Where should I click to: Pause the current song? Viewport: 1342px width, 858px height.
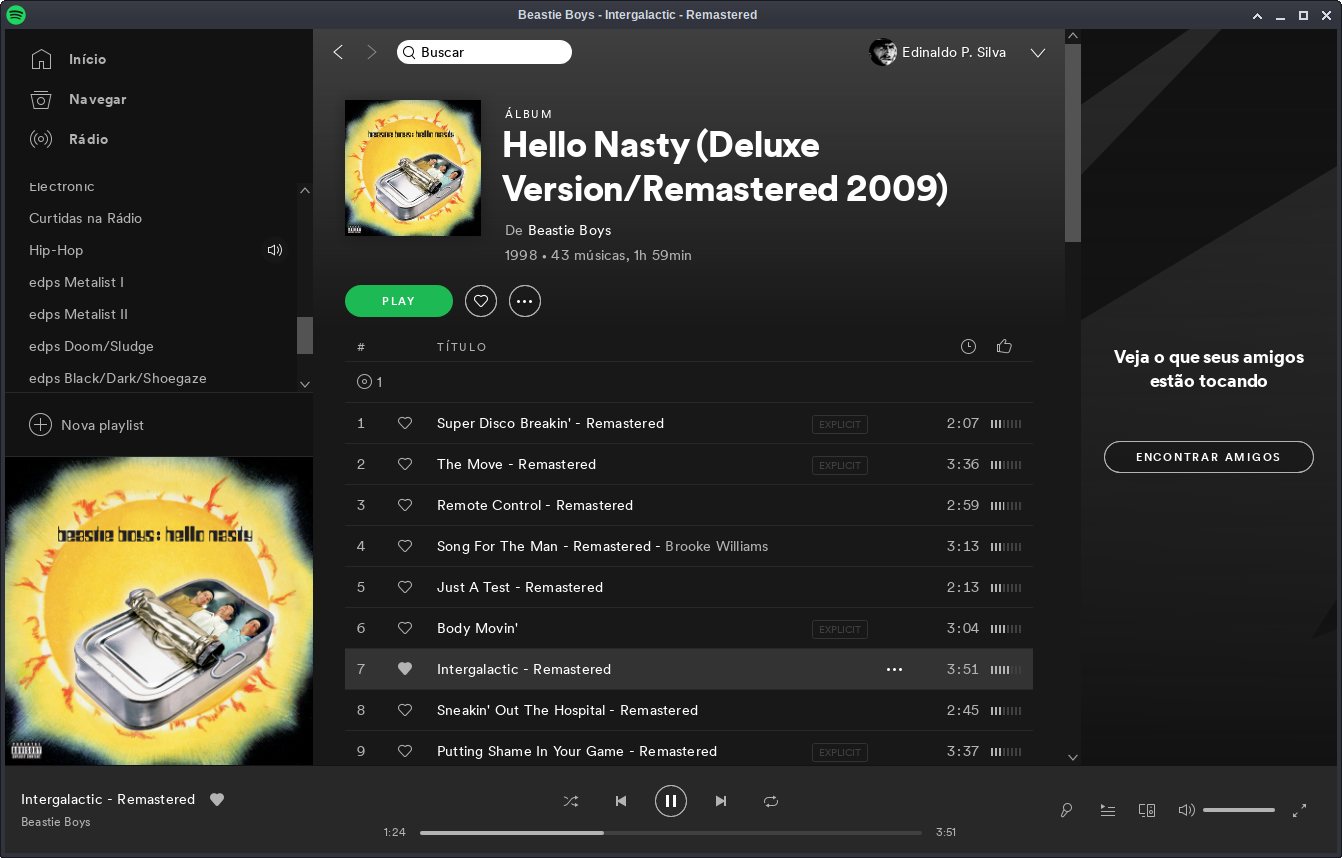pos(671,801)
